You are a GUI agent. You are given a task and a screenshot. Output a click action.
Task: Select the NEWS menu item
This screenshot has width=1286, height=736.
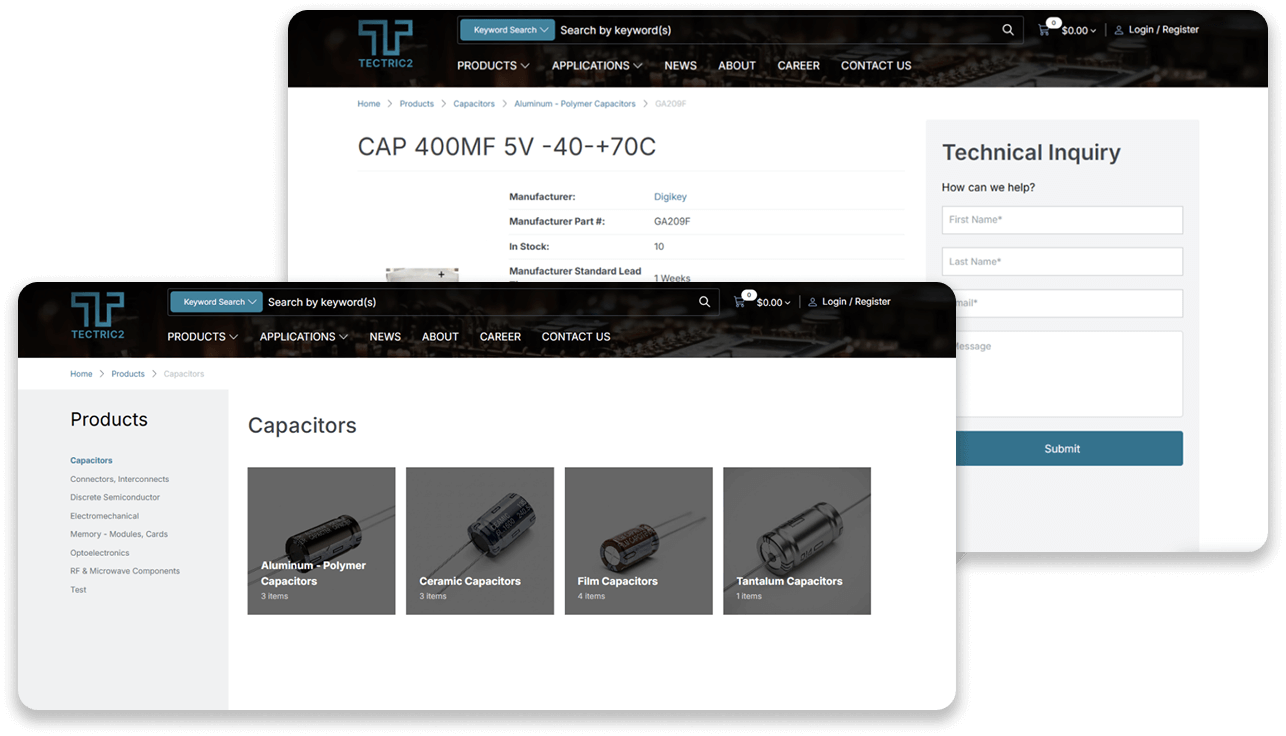385,337
